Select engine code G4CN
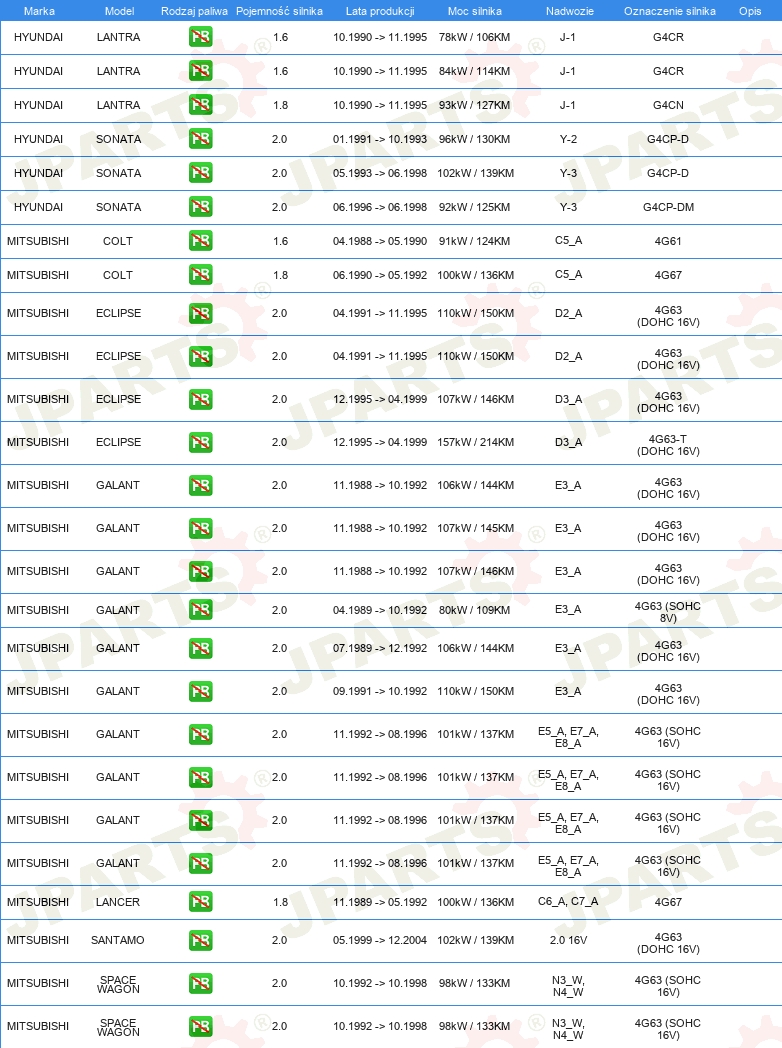 tap(668, 105)
